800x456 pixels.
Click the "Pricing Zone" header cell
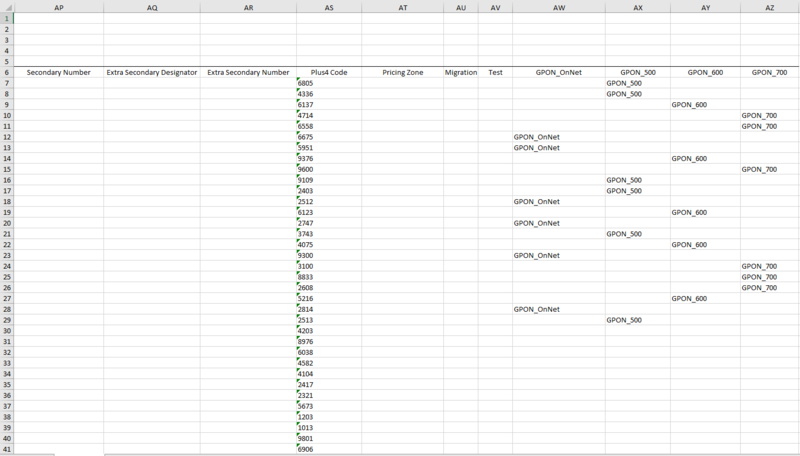pyautogui.click(x=402, y=72)
